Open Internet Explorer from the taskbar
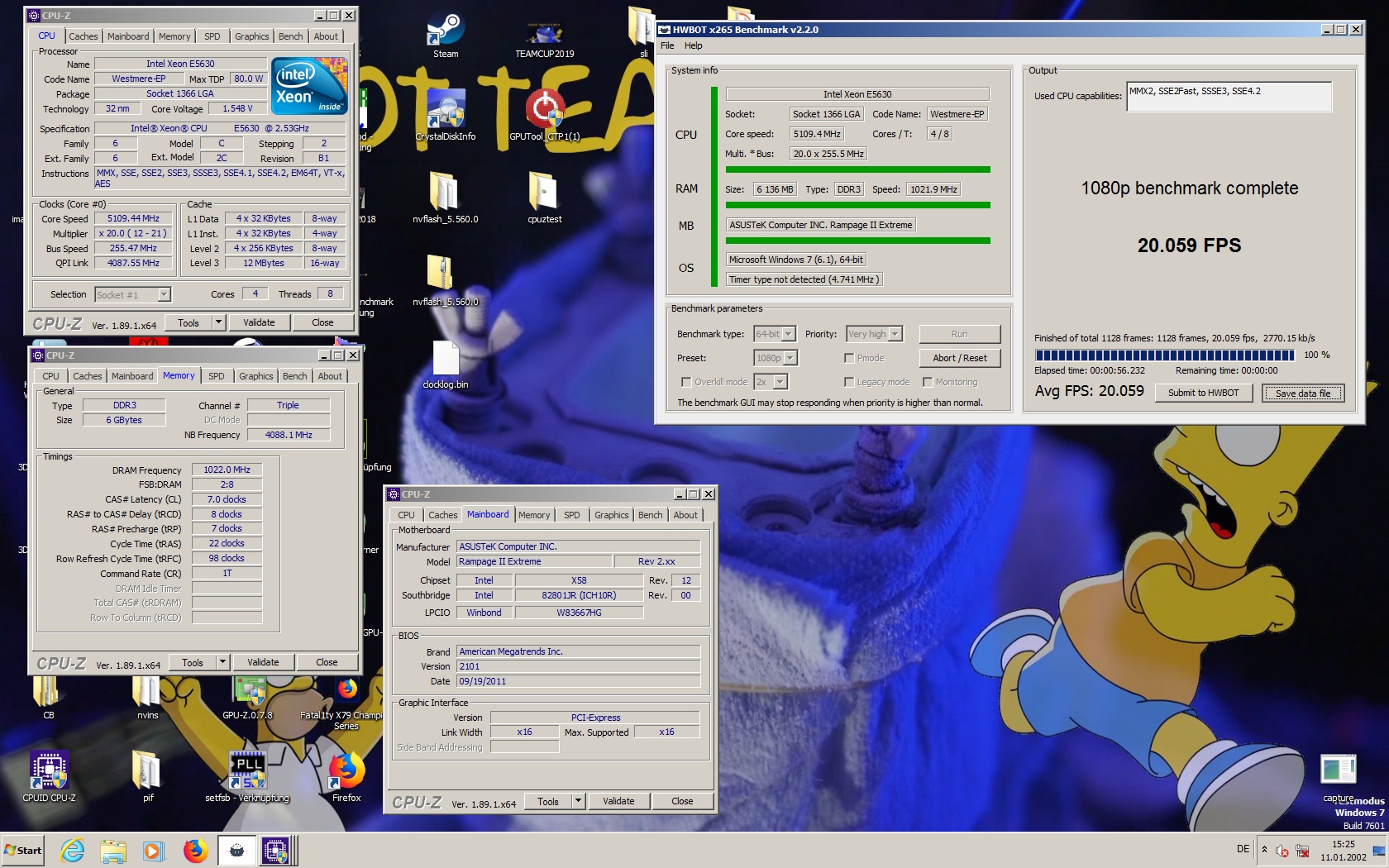Screen dimensions: 1389x868 tap(73, 851)
